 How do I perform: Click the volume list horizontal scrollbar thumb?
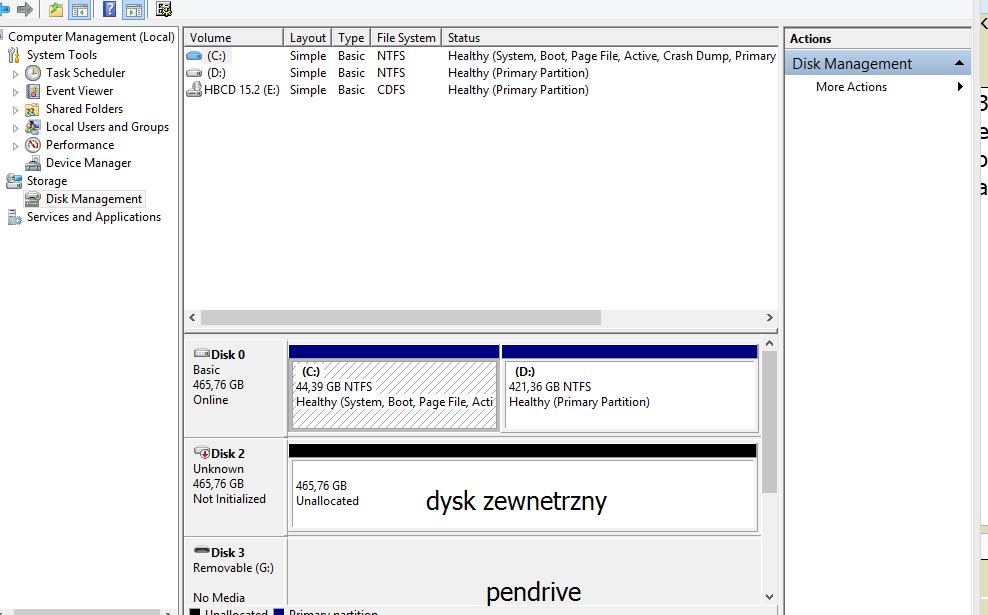click(x=401, y=318)
